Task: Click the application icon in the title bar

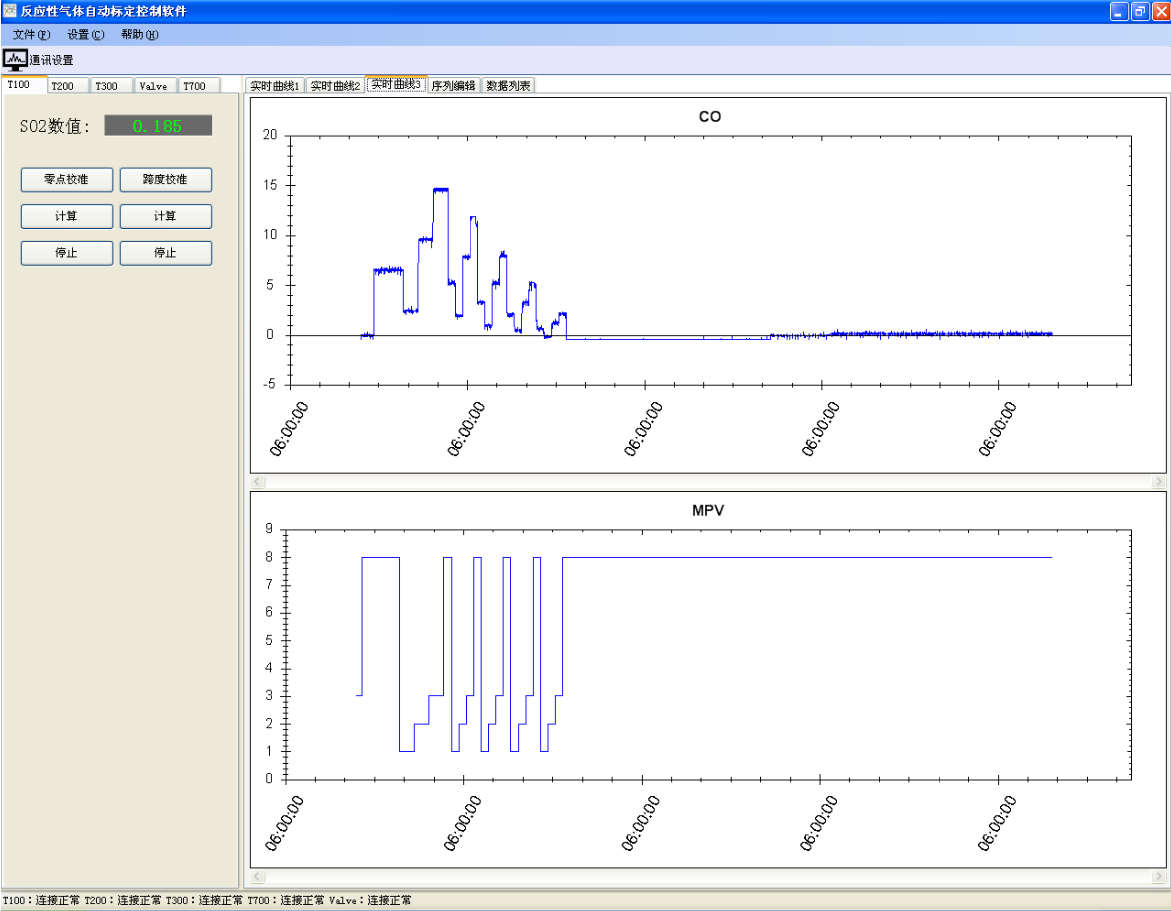Action: click(10, 11)
